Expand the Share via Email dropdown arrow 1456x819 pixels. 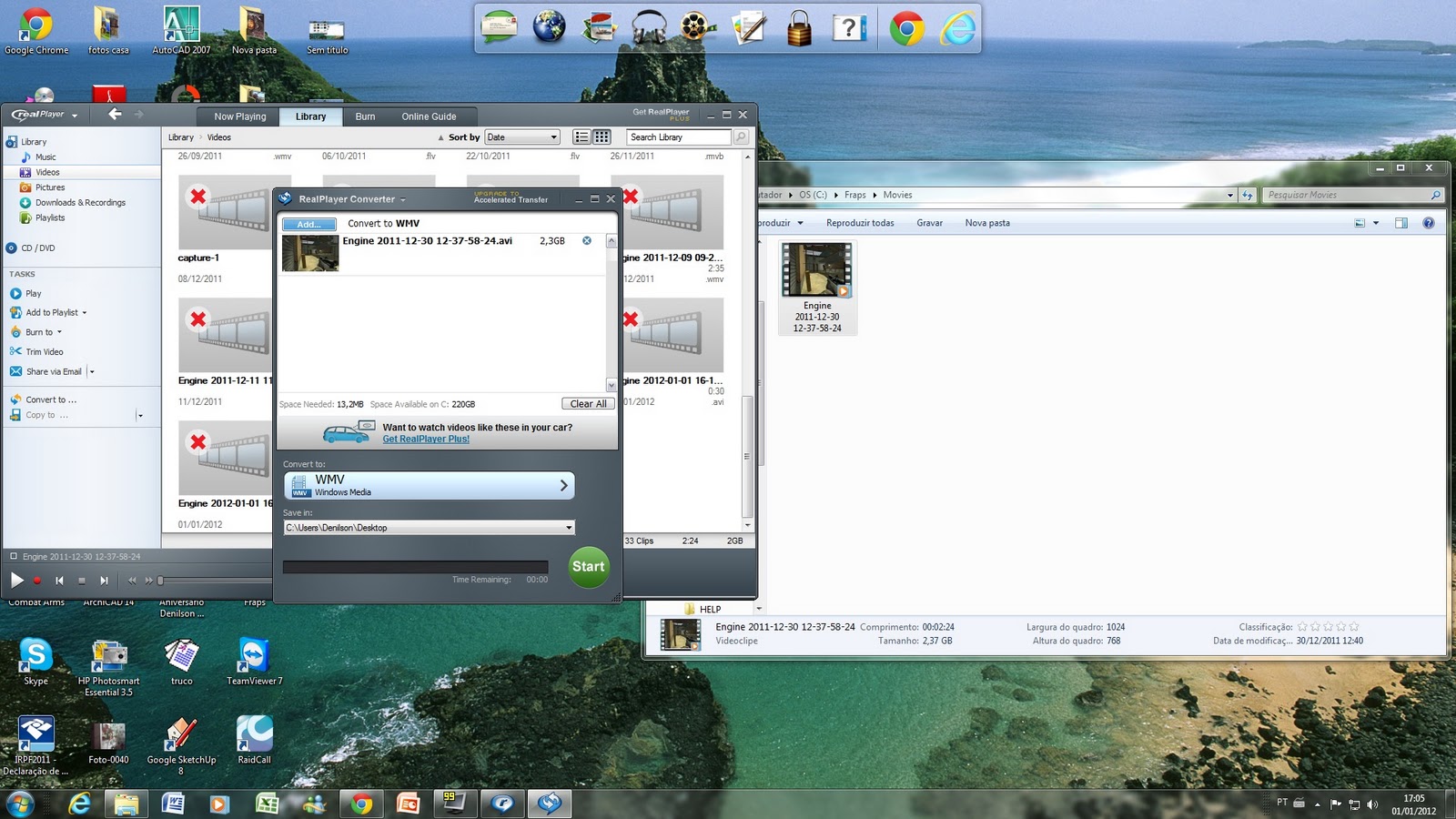(92, 372)
